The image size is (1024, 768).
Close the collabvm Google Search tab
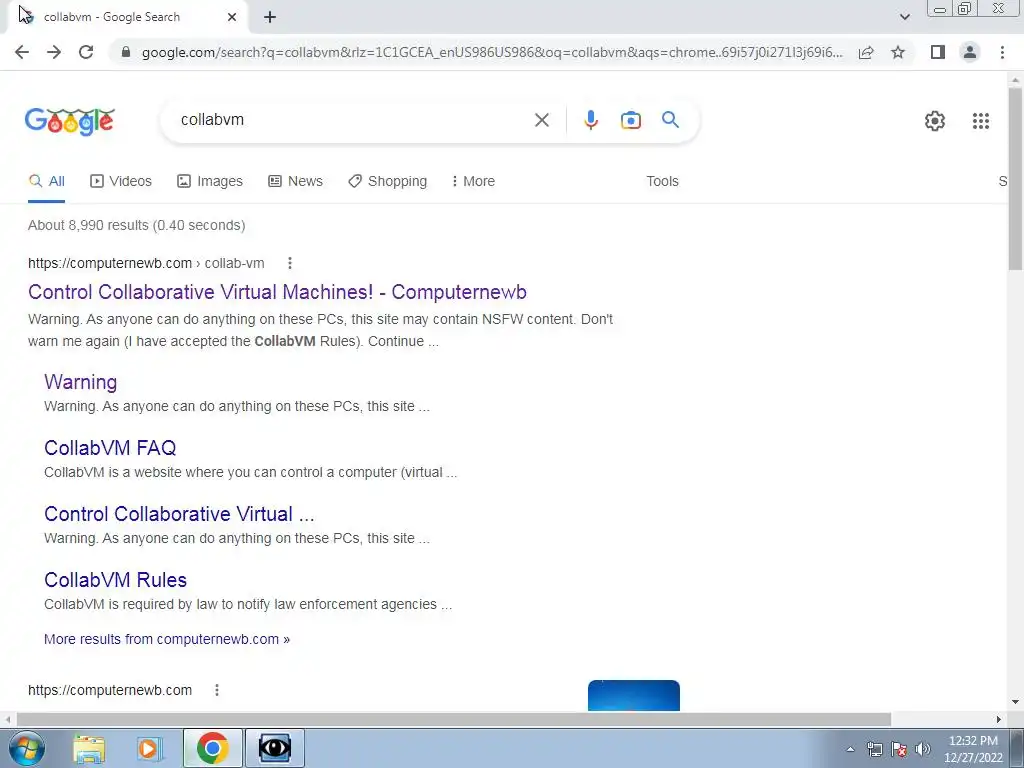coord(232,17)
